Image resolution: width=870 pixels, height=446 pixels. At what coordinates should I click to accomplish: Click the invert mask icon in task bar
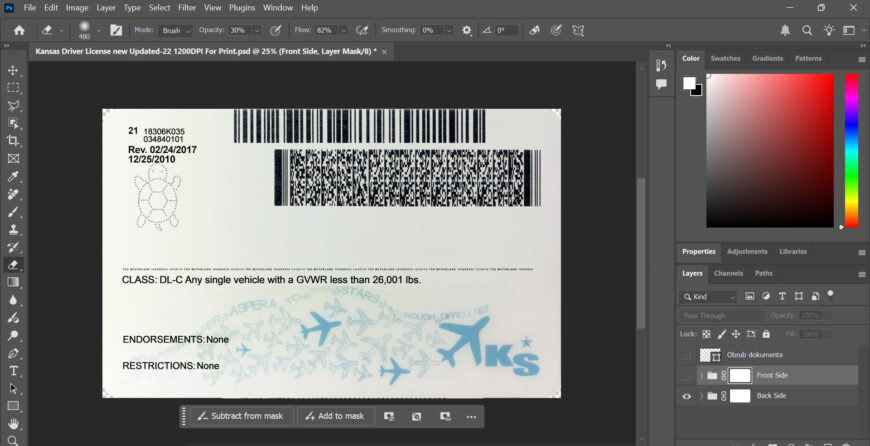coord(417,417)
